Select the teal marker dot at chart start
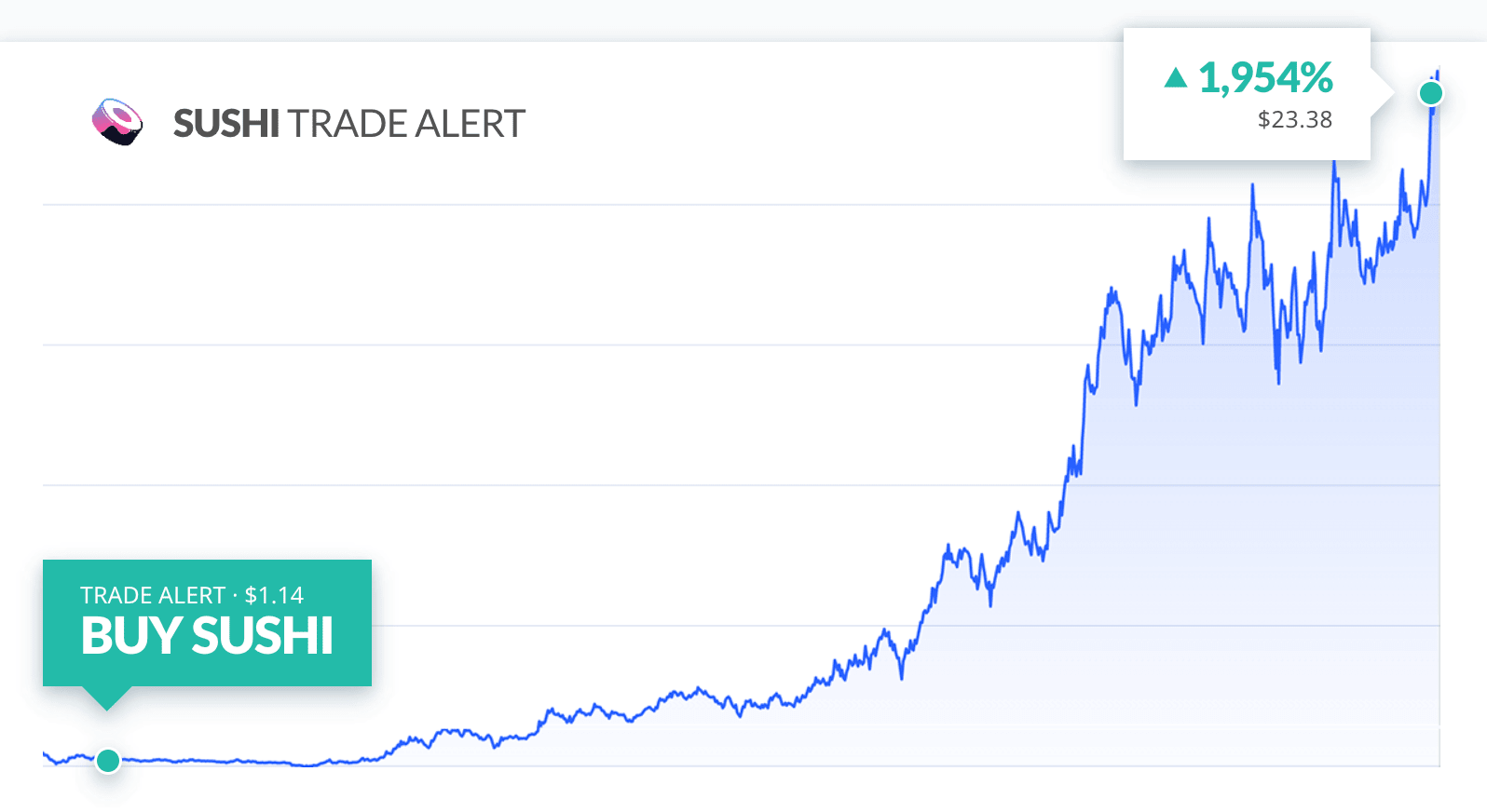The height and width of the screenshot is (812, 1487). click(108, 761)
